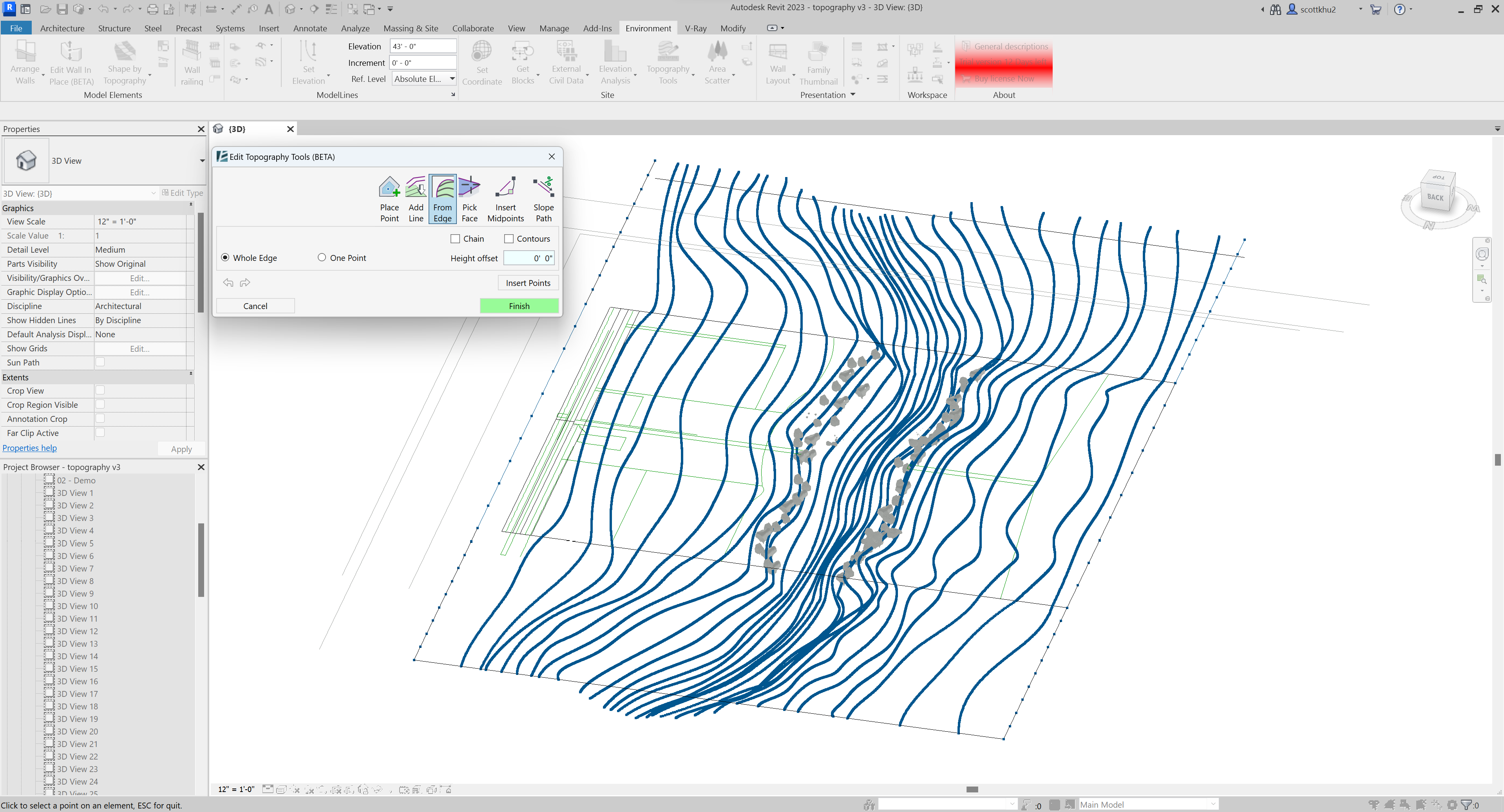Click the green Finish button
The image size is (1504, 812).
518,306
